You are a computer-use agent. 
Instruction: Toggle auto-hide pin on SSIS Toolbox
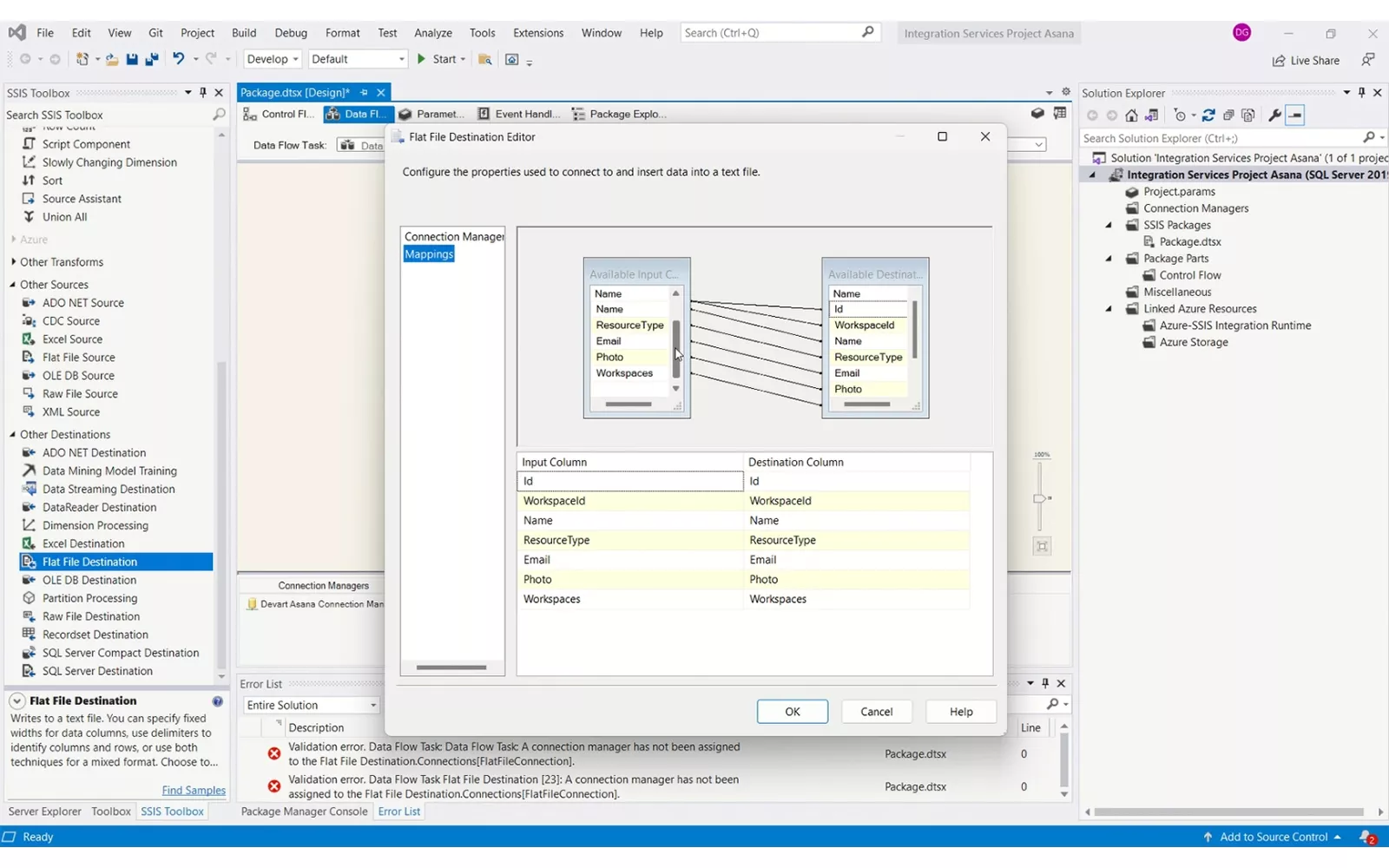[x=203, y=93]
